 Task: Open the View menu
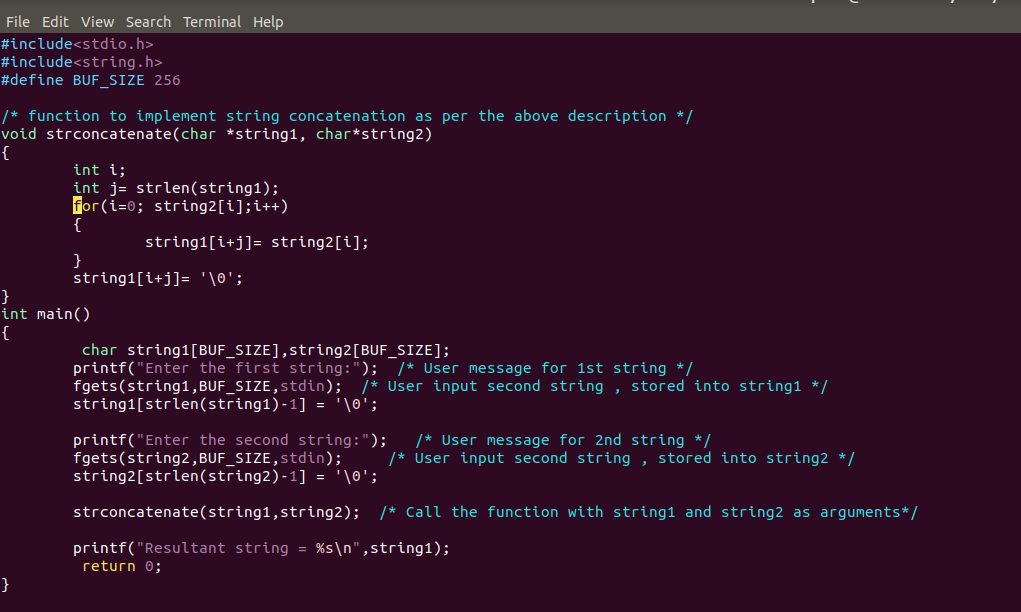point(97,21)
